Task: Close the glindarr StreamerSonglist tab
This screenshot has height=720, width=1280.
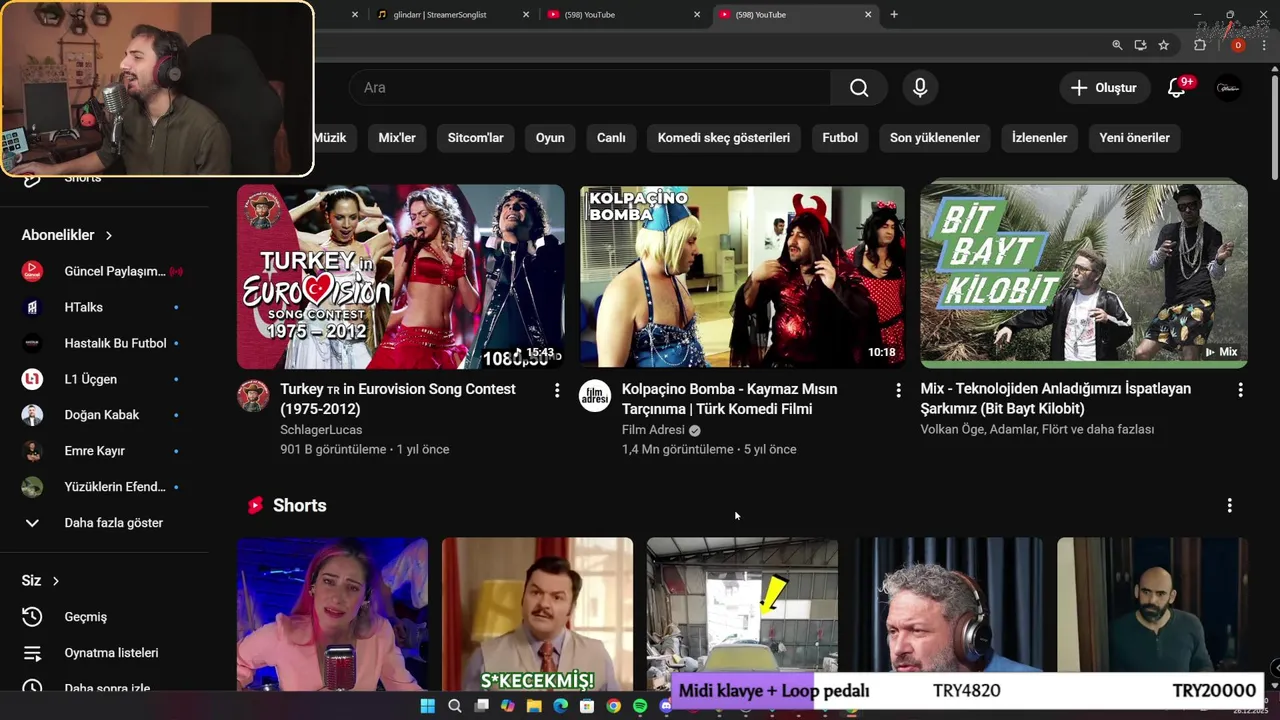Action: point(526,15)
